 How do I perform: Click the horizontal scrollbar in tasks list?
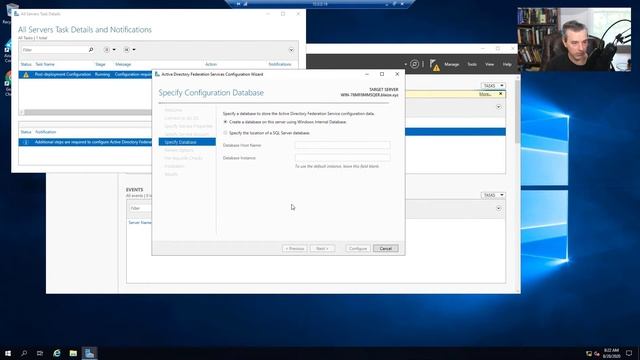[88, 112]
